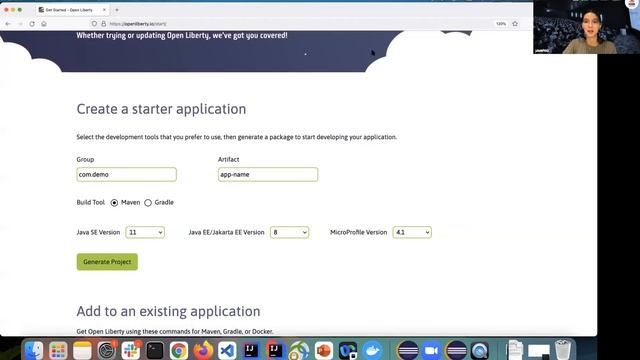Image resolution: width=640 pixels, height=360 pixels.
Task: Open the Java SE Version dropdown
Action: pos(145,232)
